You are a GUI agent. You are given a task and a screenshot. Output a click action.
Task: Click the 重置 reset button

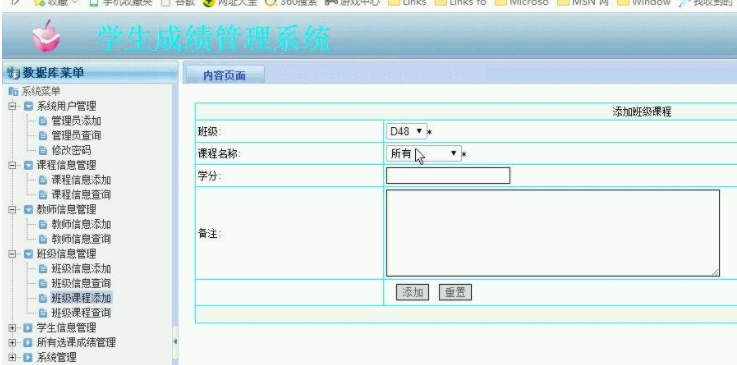tap(455, 292)
